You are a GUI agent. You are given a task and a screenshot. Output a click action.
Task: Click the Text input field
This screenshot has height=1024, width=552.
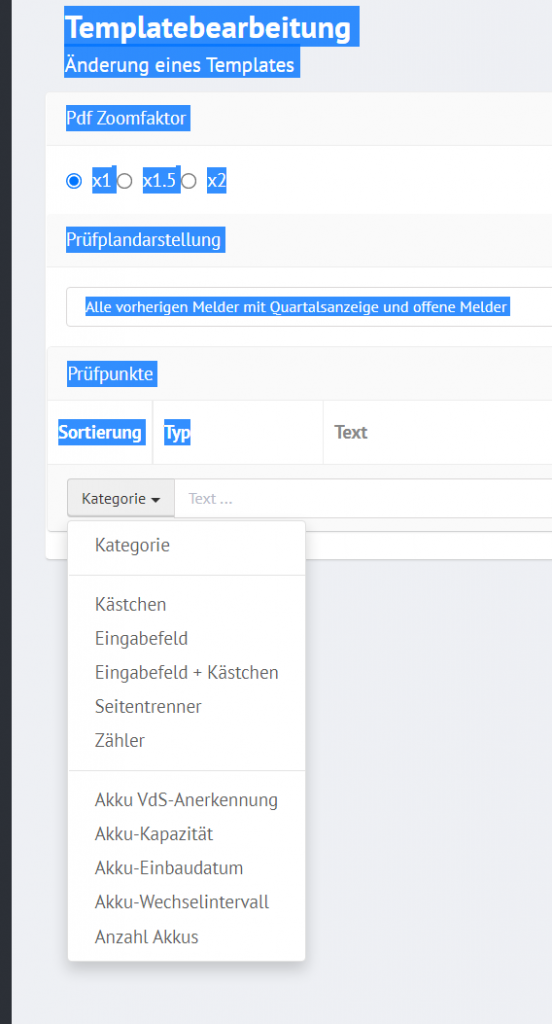(x=363, y=498)
